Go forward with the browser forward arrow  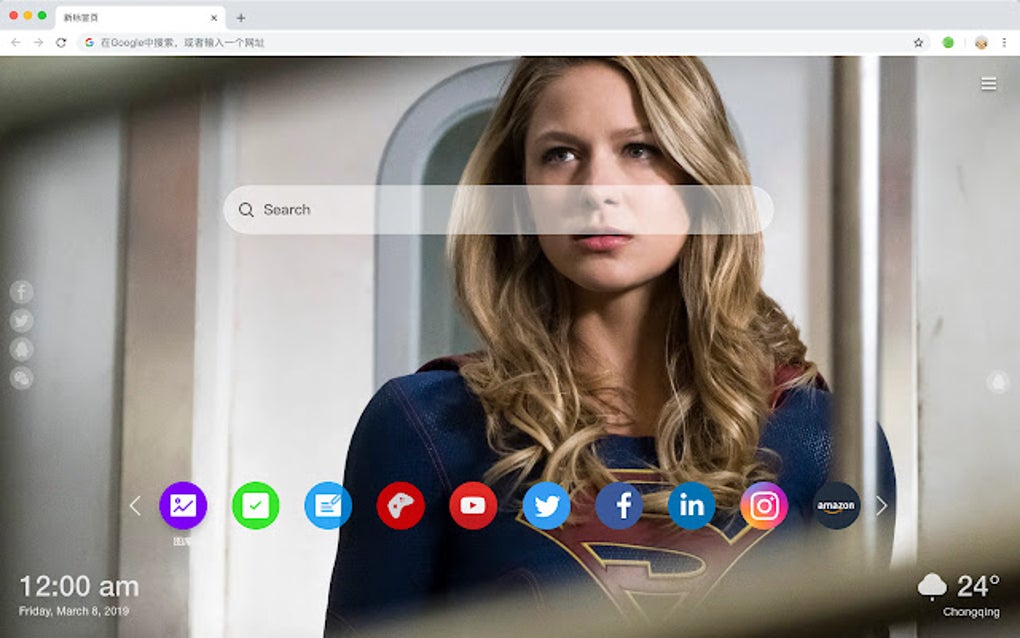pos(38,42)
